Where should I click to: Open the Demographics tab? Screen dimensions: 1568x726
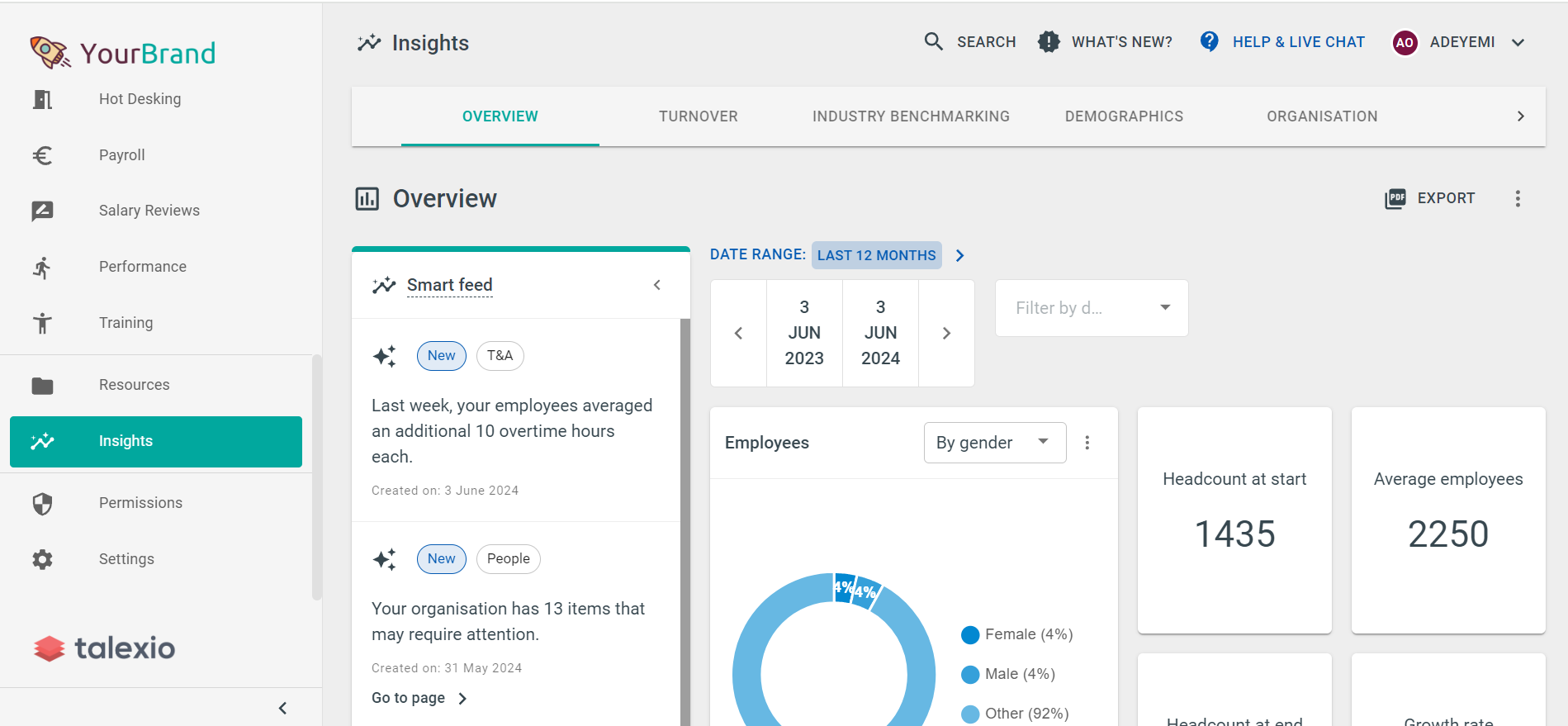click(1124, 116)
